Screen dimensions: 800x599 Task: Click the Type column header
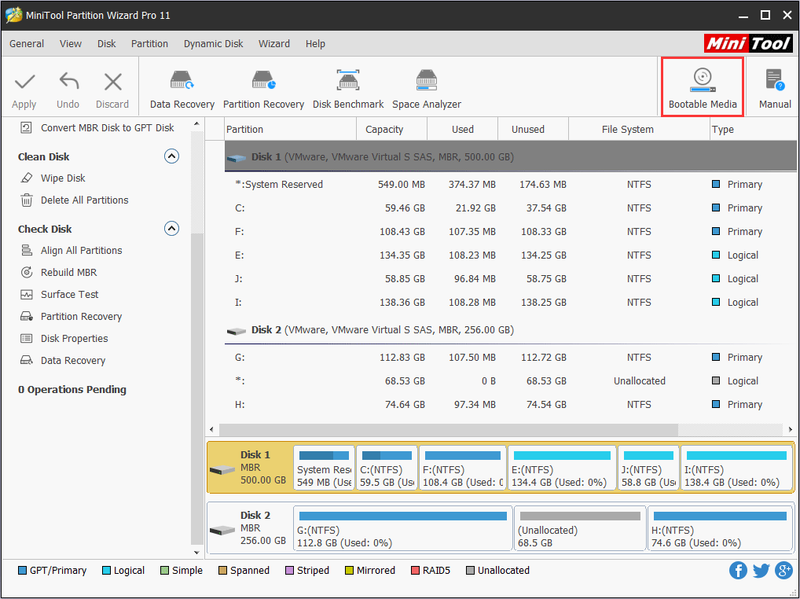pos(753,130)
